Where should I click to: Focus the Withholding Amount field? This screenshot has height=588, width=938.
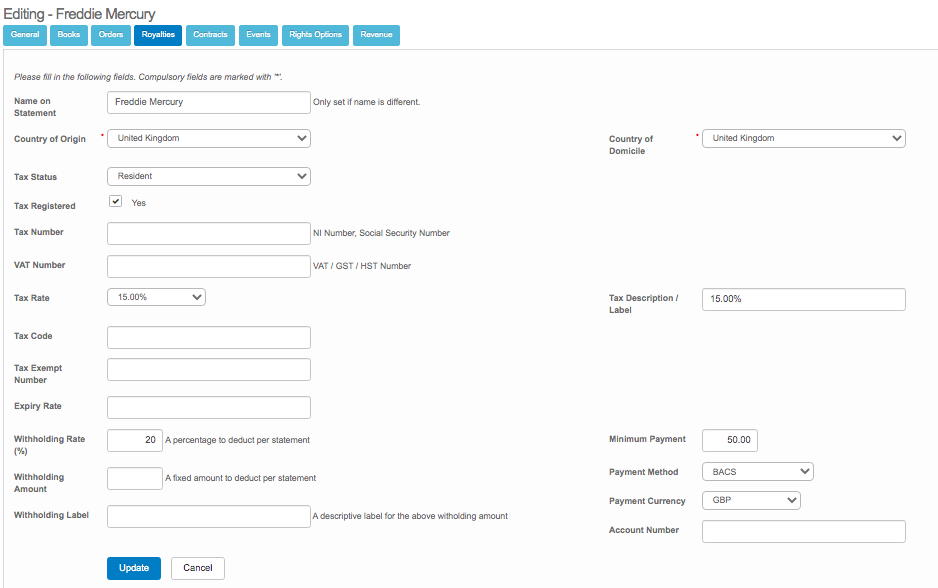(x=135, y=479)
